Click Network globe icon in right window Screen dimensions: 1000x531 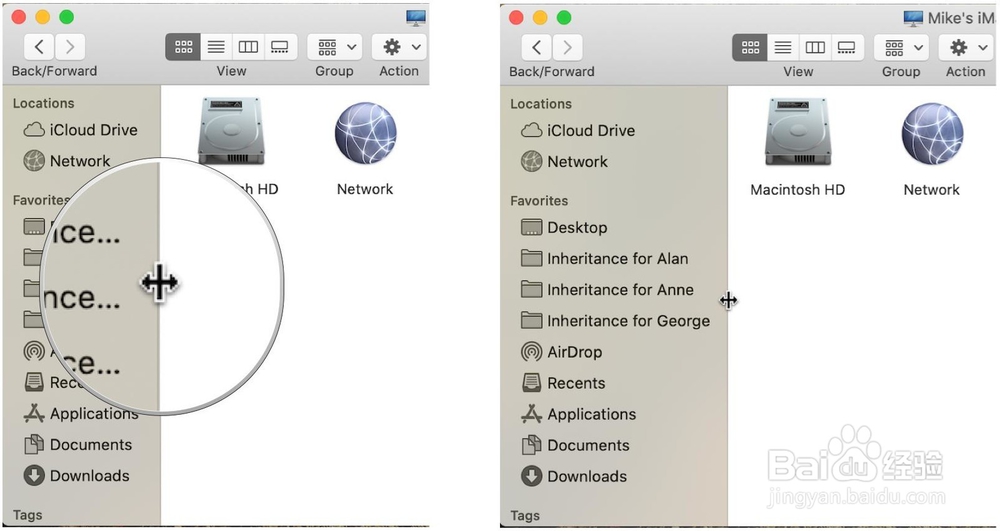[x=932, y=134]
